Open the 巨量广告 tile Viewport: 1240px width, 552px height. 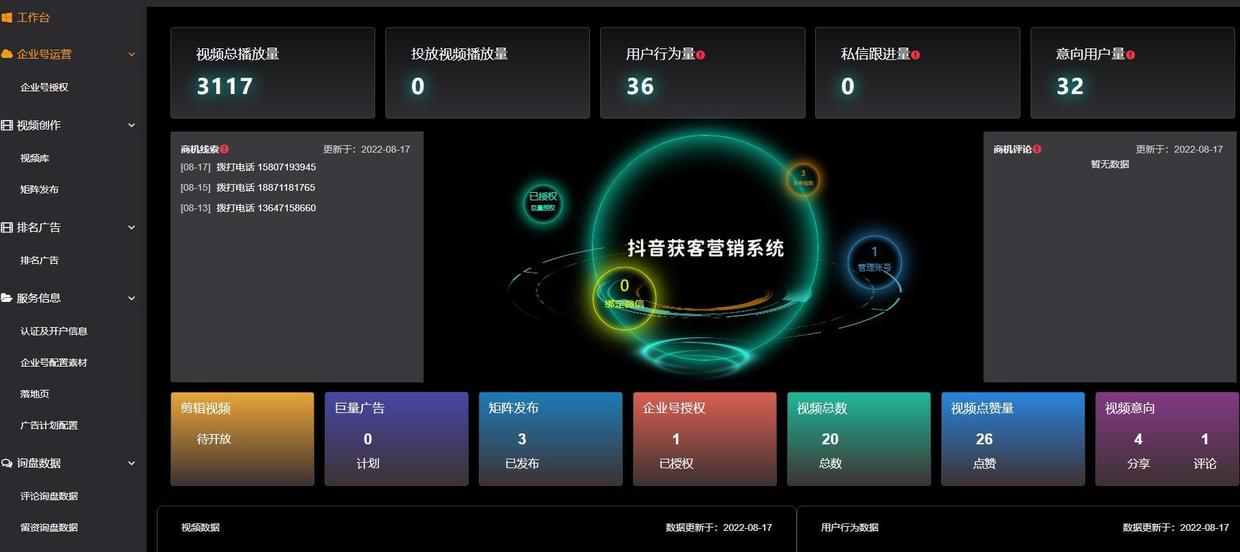396,439
